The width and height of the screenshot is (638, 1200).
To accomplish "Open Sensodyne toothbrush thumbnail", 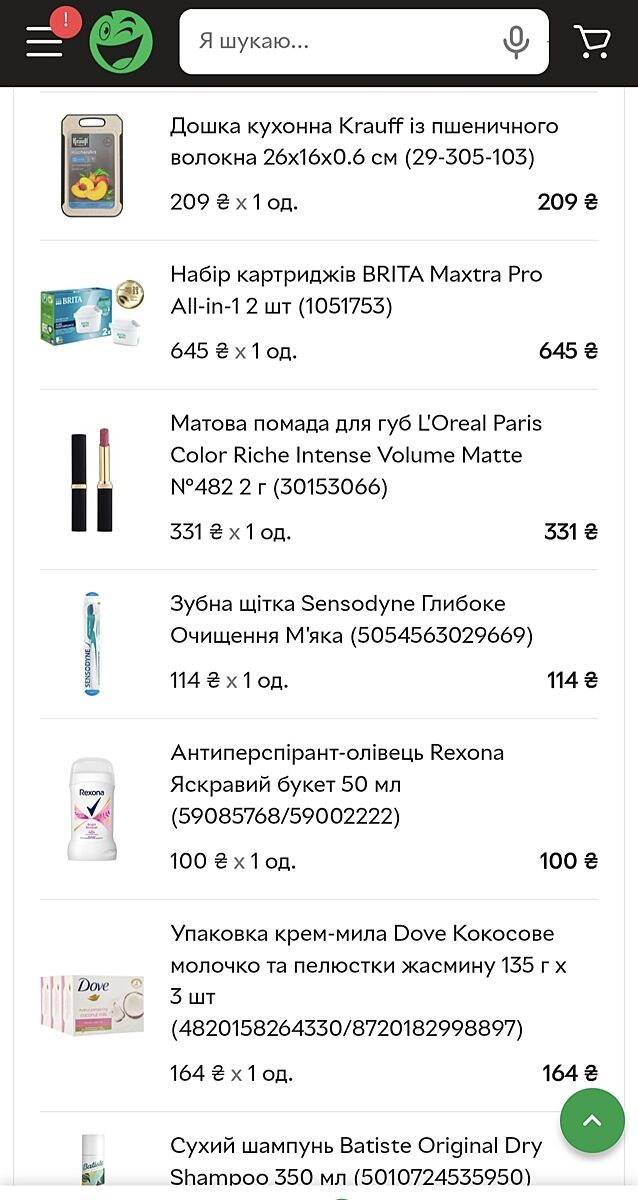I will tap(92, 644).
